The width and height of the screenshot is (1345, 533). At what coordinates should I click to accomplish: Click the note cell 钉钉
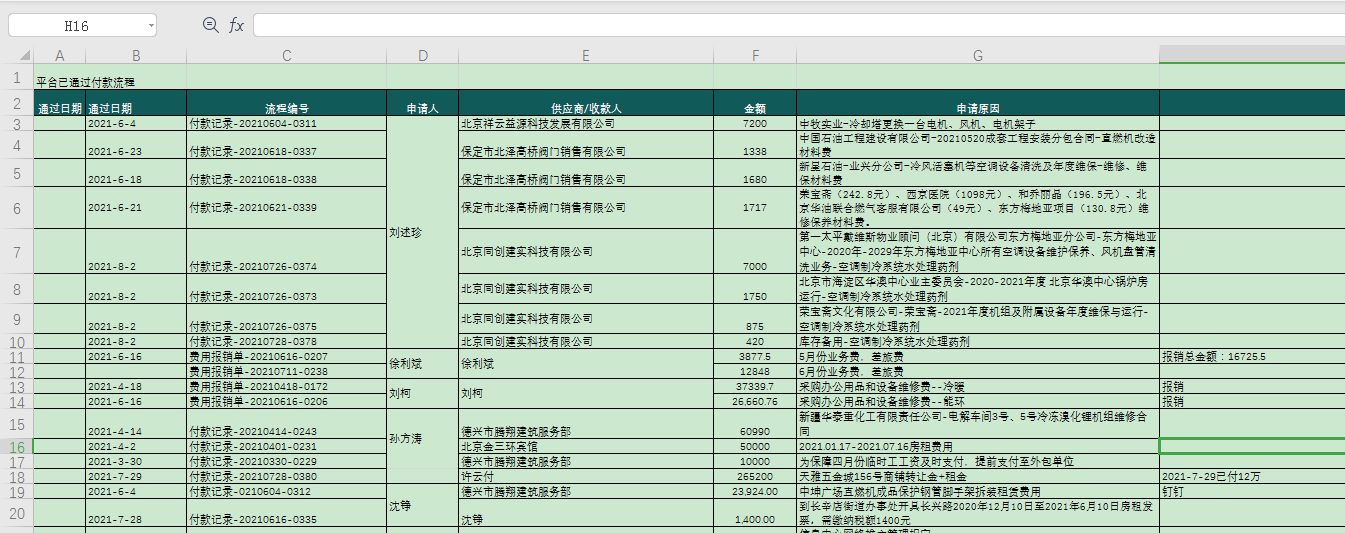click(1252, 492)
